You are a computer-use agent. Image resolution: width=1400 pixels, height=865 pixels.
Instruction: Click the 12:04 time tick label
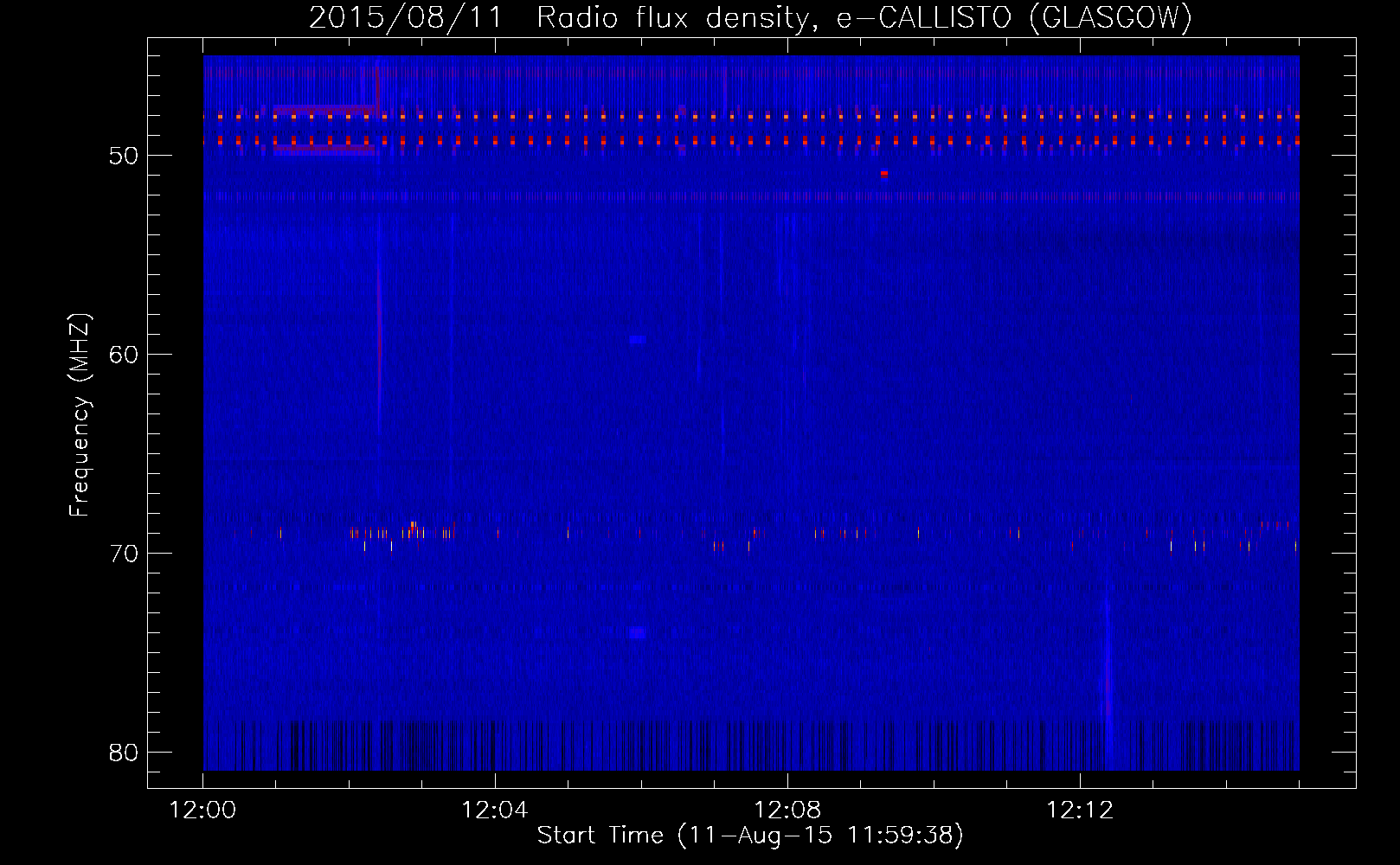point(495,811)
